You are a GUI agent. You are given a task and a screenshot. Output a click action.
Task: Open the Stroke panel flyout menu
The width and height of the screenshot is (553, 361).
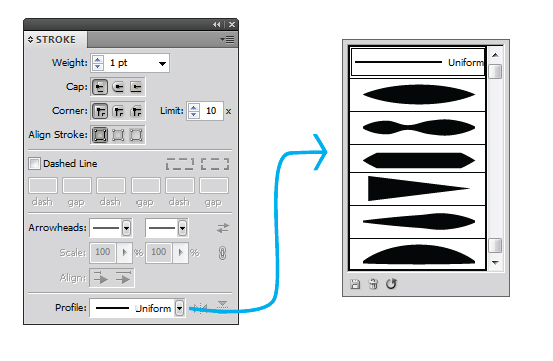(x=227, y=39)
